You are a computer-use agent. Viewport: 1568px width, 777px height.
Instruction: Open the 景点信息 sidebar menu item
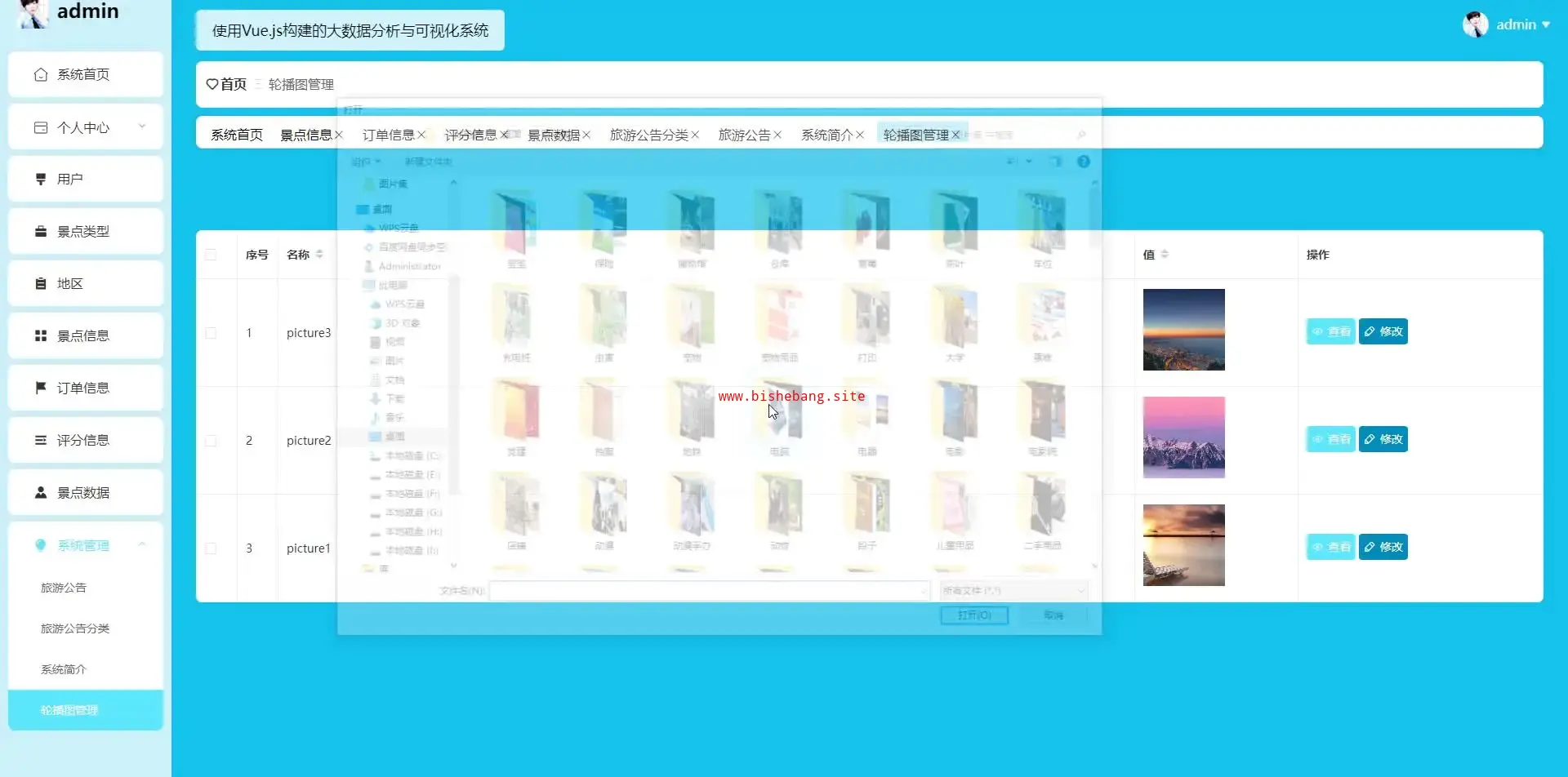(86, 335)
